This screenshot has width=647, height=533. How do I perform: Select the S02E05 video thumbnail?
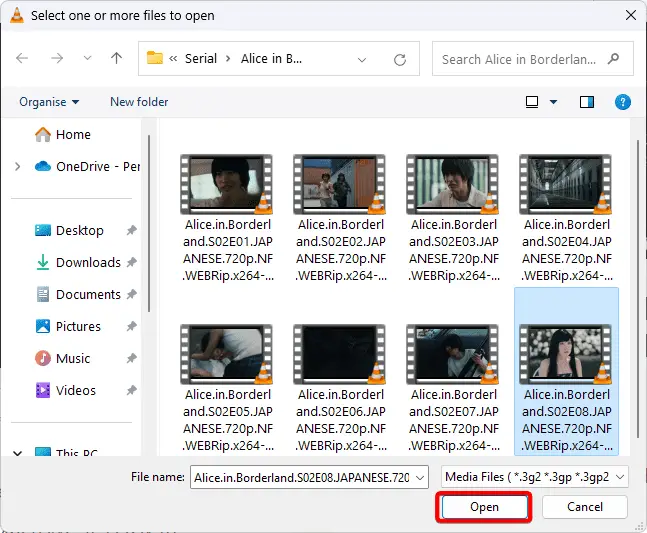click(227, 354)
